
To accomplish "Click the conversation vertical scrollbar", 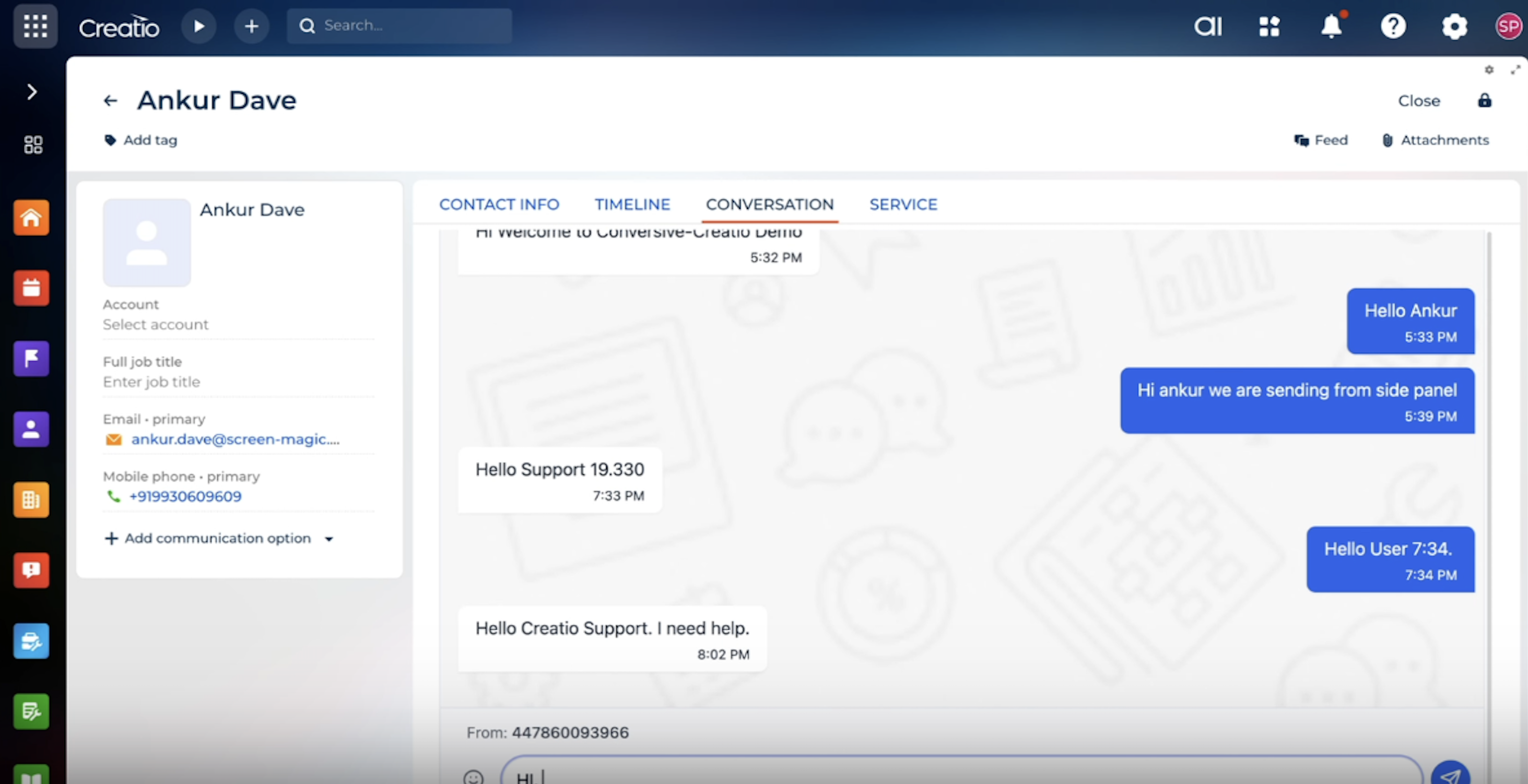I will [x=1489, y=507].
